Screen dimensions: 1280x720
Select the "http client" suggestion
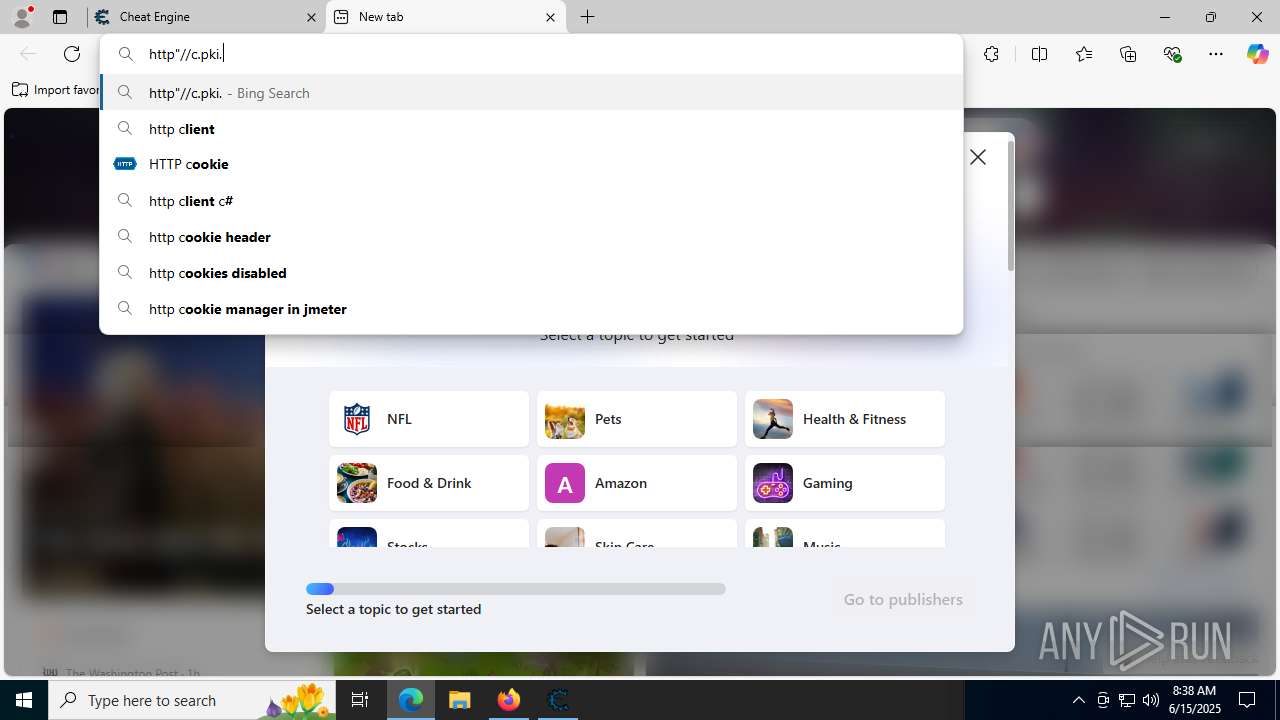531,129
